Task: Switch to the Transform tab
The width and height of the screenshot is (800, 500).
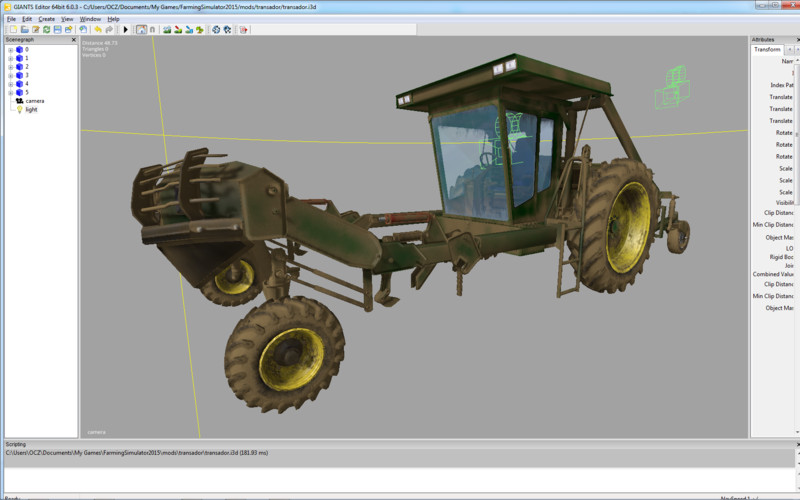Action: tap(767, 49)
